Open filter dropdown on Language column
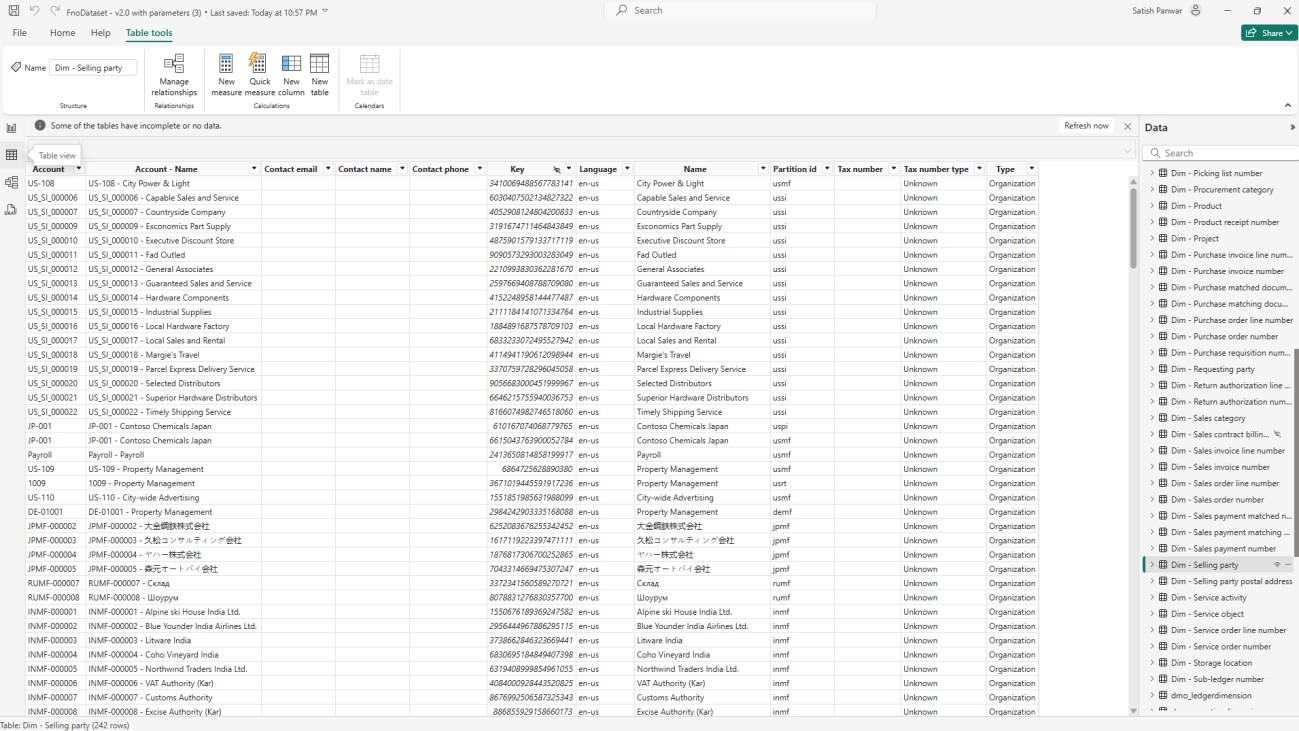This screenshot has width=1299, height=731. click(627, 169)
